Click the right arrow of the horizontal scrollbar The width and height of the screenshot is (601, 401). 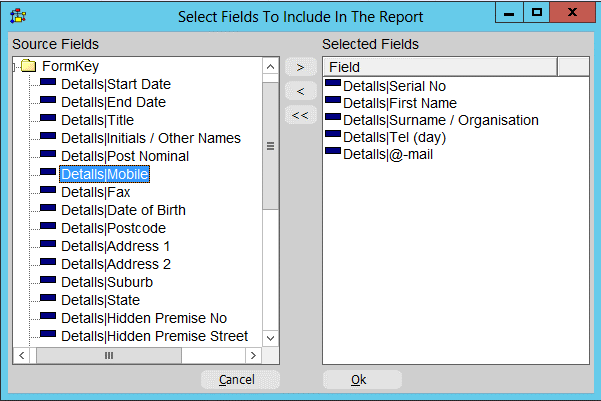253,355
